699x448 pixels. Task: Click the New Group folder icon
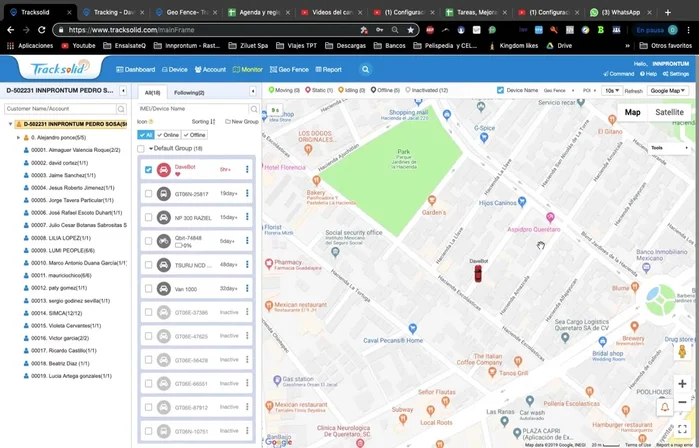tap(228, 122)
